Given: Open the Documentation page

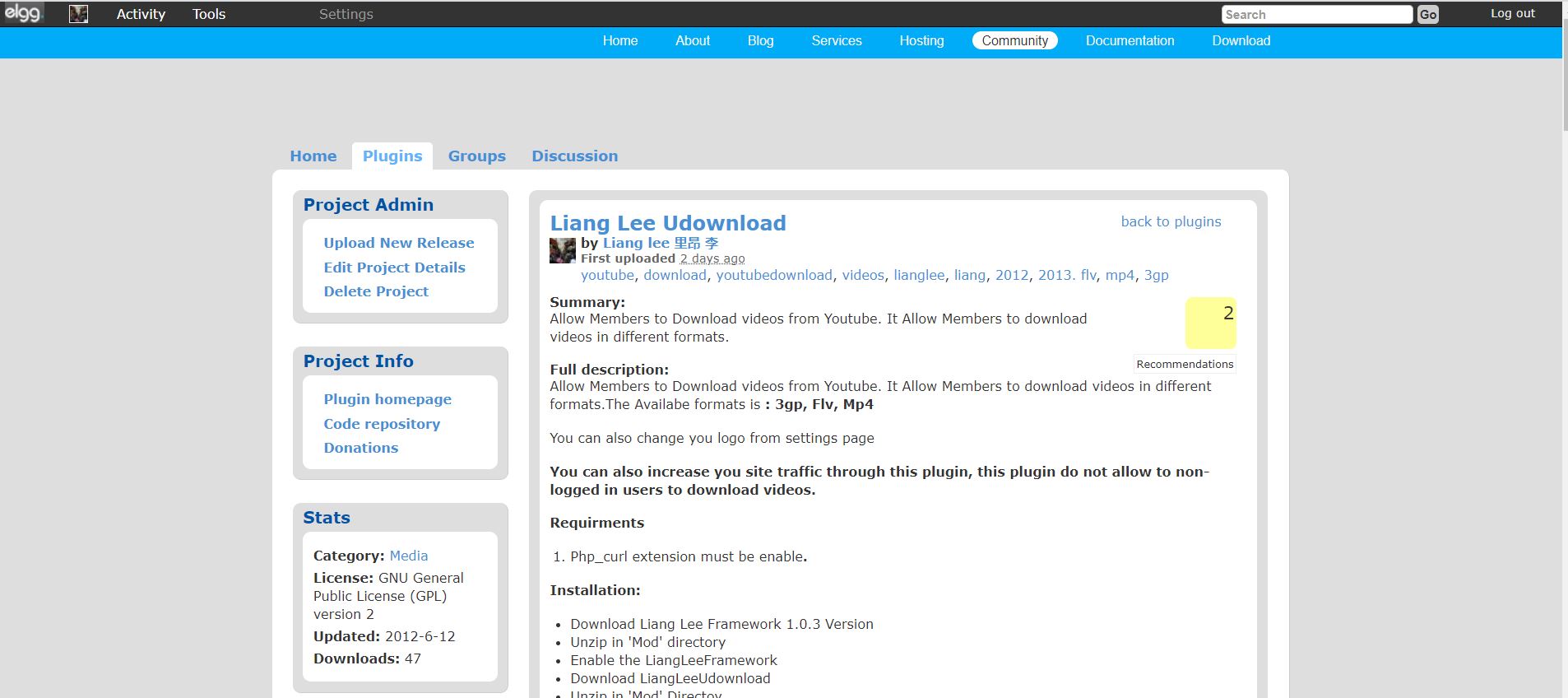Looking at the screenshot, I should (x=1130, y=40).
